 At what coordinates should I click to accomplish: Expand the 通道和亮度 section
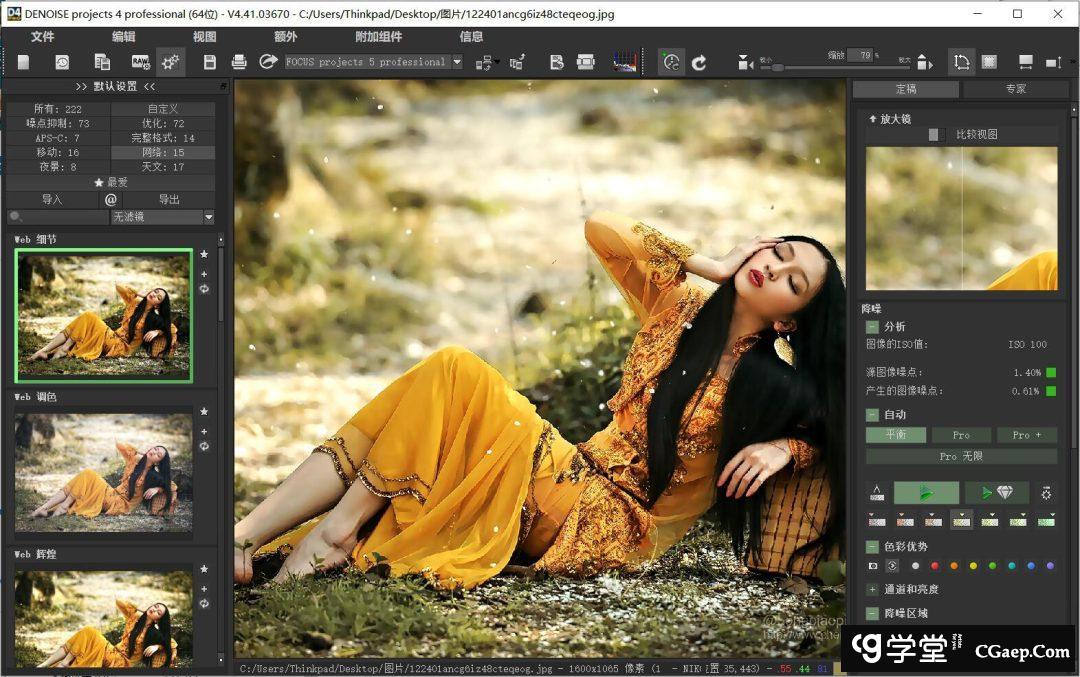pyautogui.click(x=872, y=590)
